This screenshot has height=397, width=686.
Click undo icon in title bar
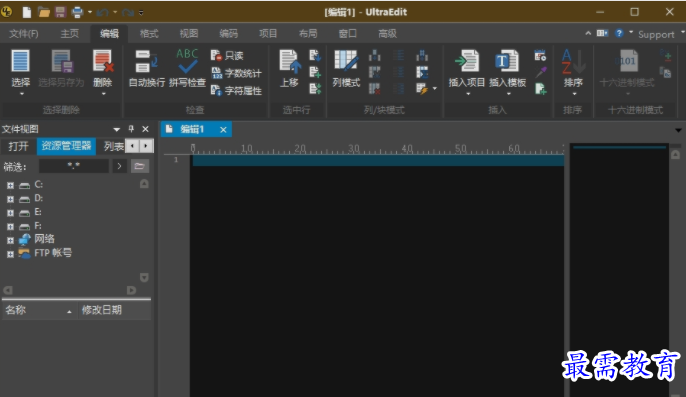103,13
